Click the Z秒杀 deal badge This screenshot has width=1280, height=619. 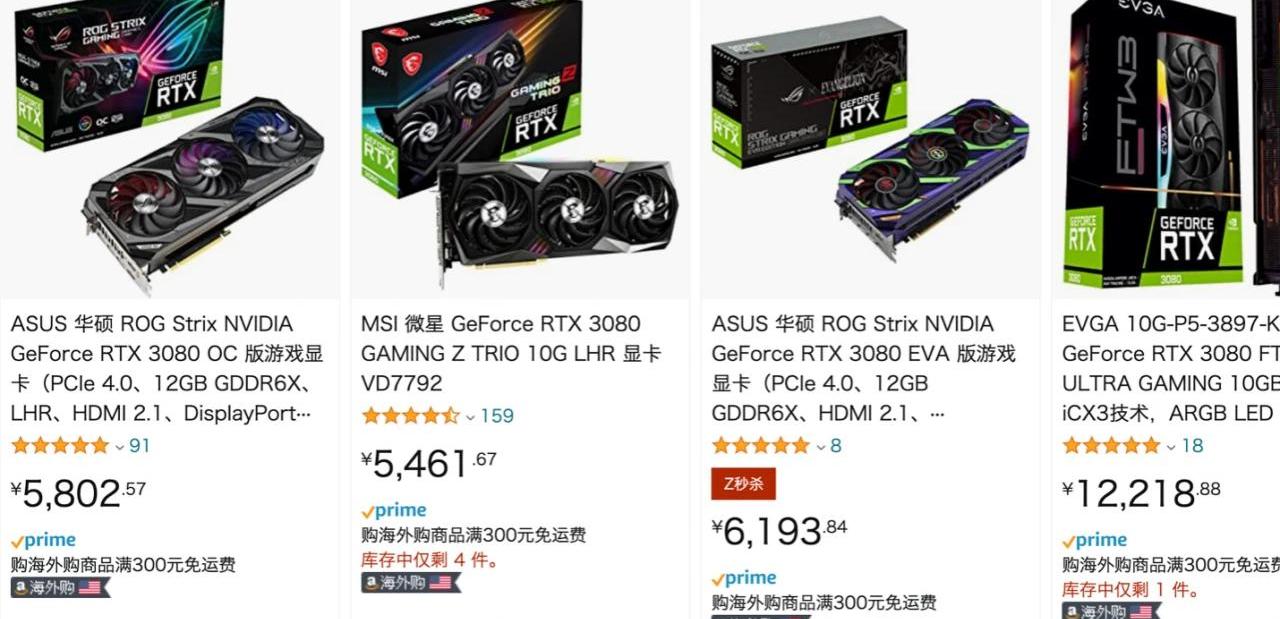tap(743, 484)
